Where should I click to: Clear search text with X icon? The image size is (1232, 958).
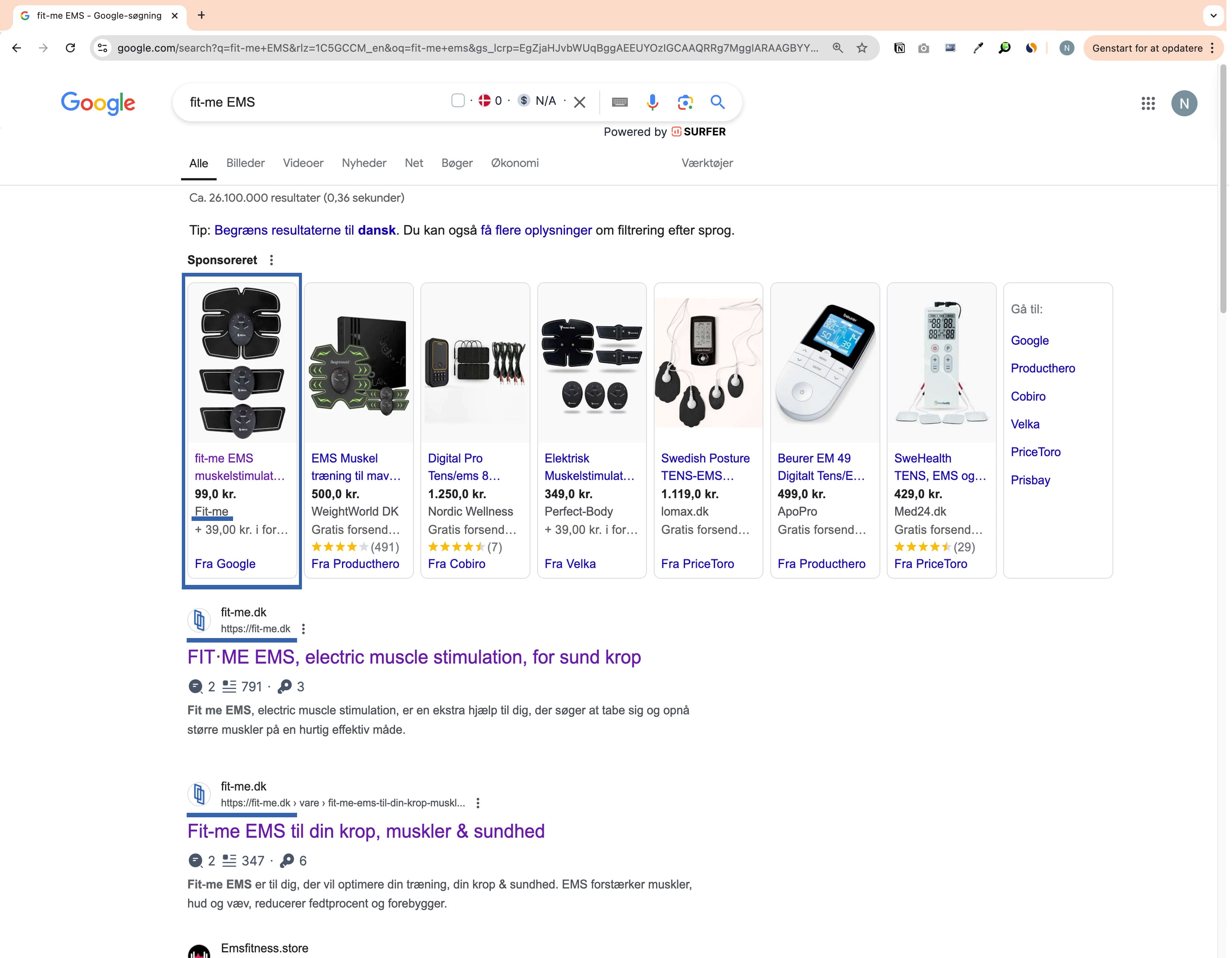pyautogui.click(x=579, y=102)
